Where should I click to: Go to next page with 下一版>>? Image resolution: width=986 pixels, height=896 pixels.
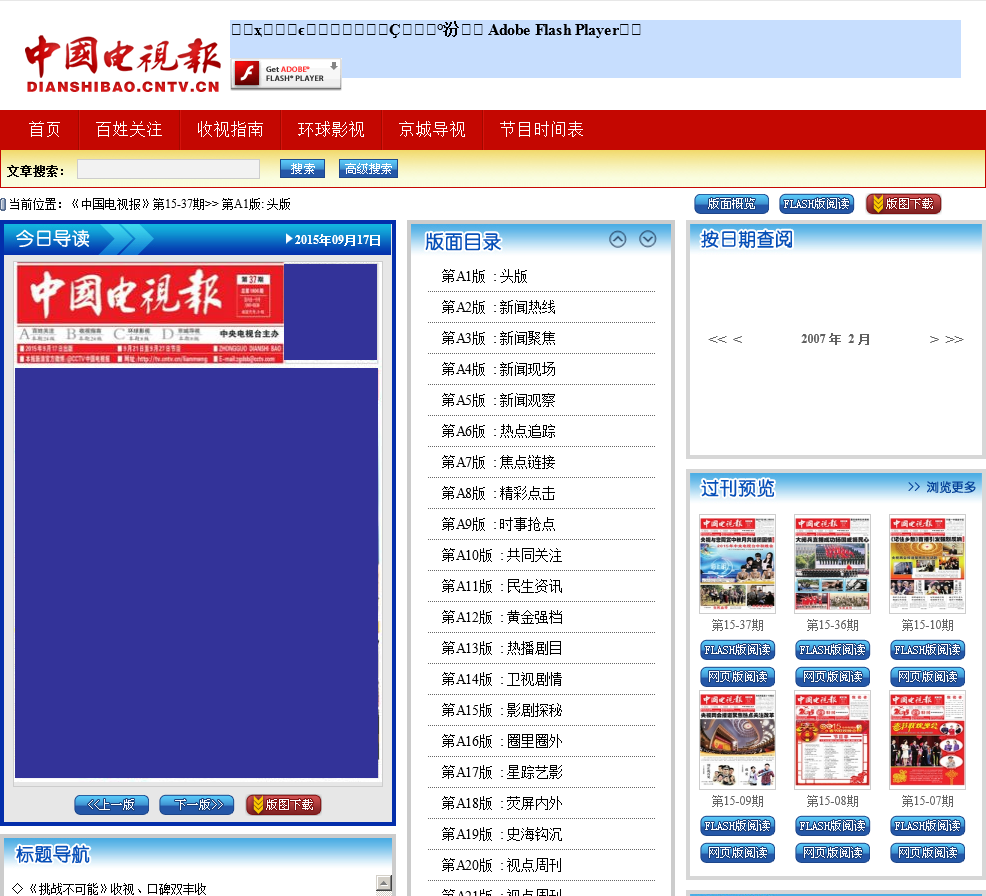click(196, 805)
